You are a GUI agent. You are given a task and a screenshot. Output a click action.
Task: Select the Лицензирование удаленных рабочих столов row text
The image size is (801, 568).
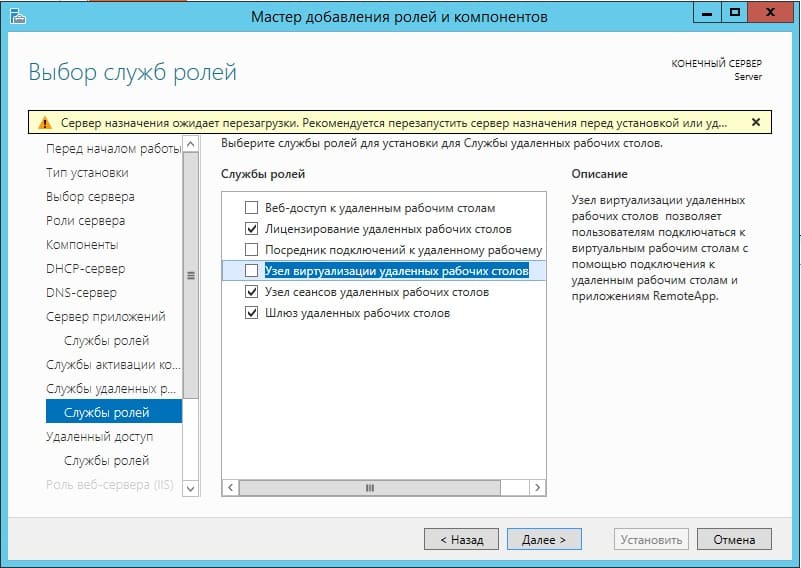tap(388, 229)
